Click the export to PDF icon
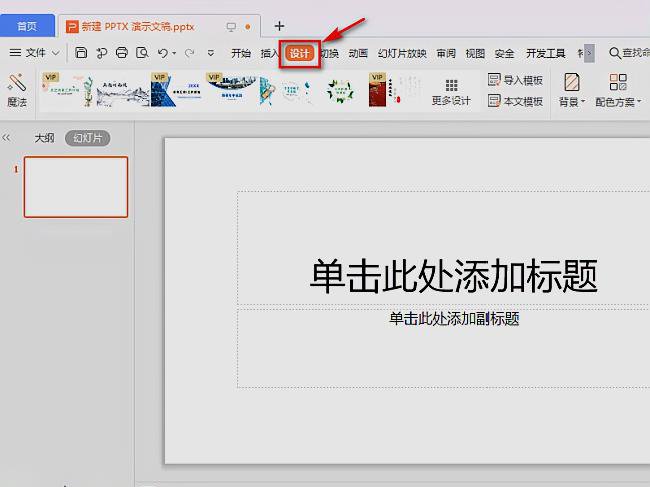 (101, 53)
